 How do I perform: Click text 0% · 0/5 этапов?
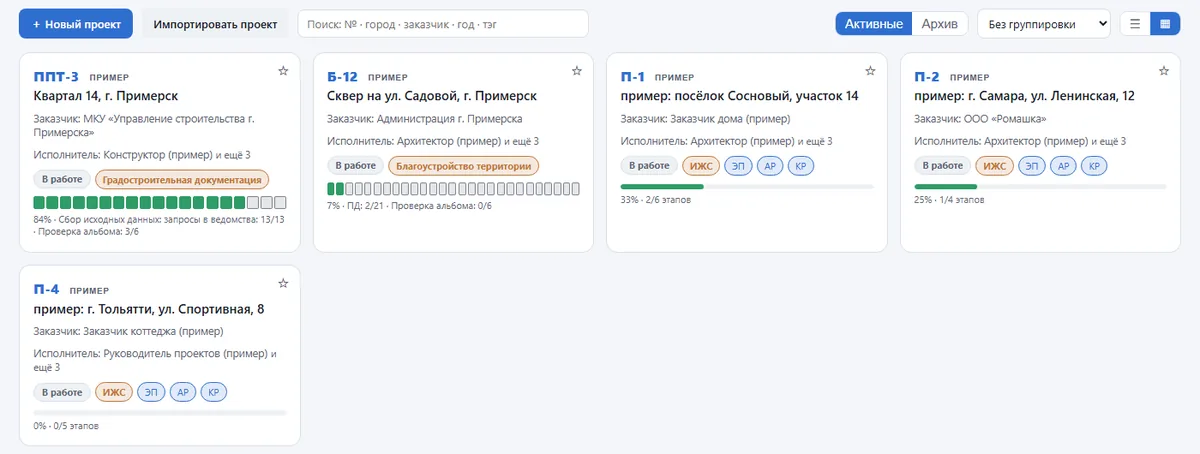[66, 427]
